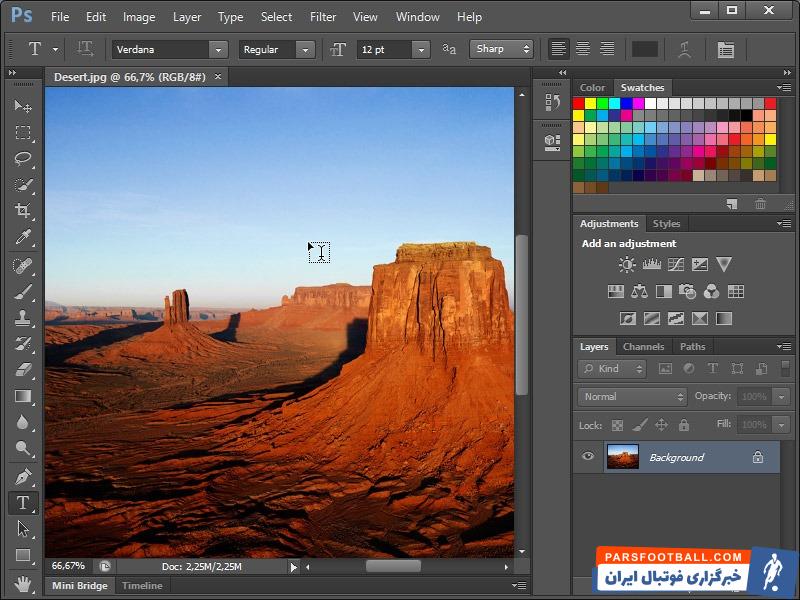
Task: Open the 12 pt font size dropdown
Action: click(420, 50)
